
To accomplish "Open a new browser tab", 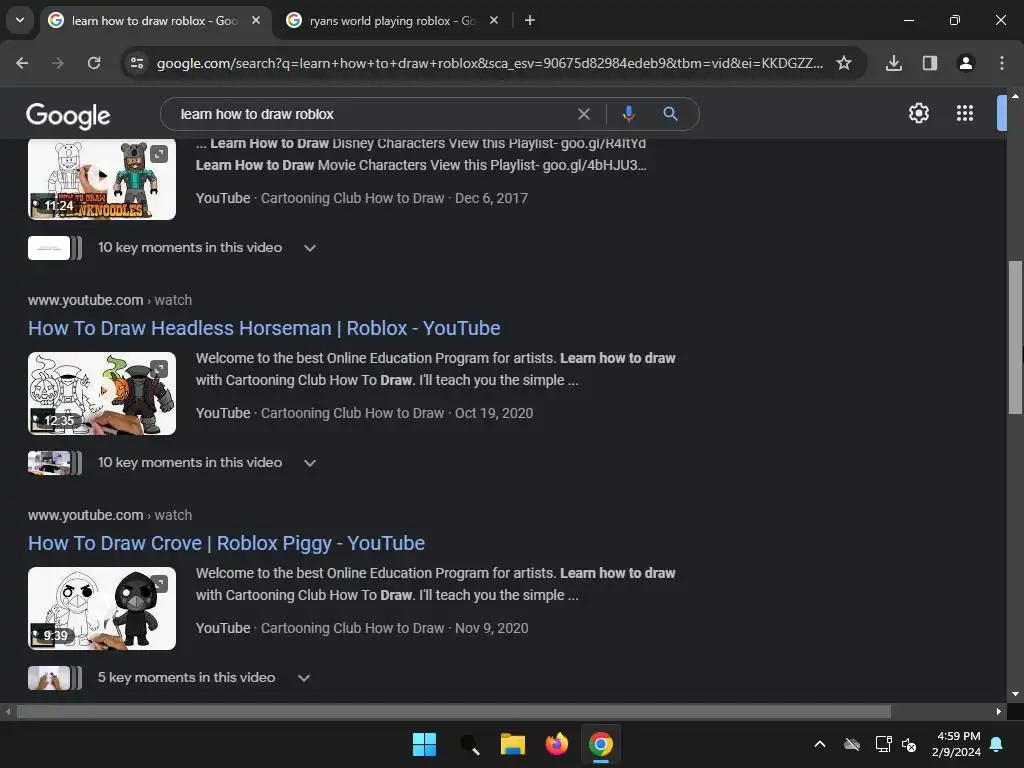I will pyautogui.click(x=530, y=20).
